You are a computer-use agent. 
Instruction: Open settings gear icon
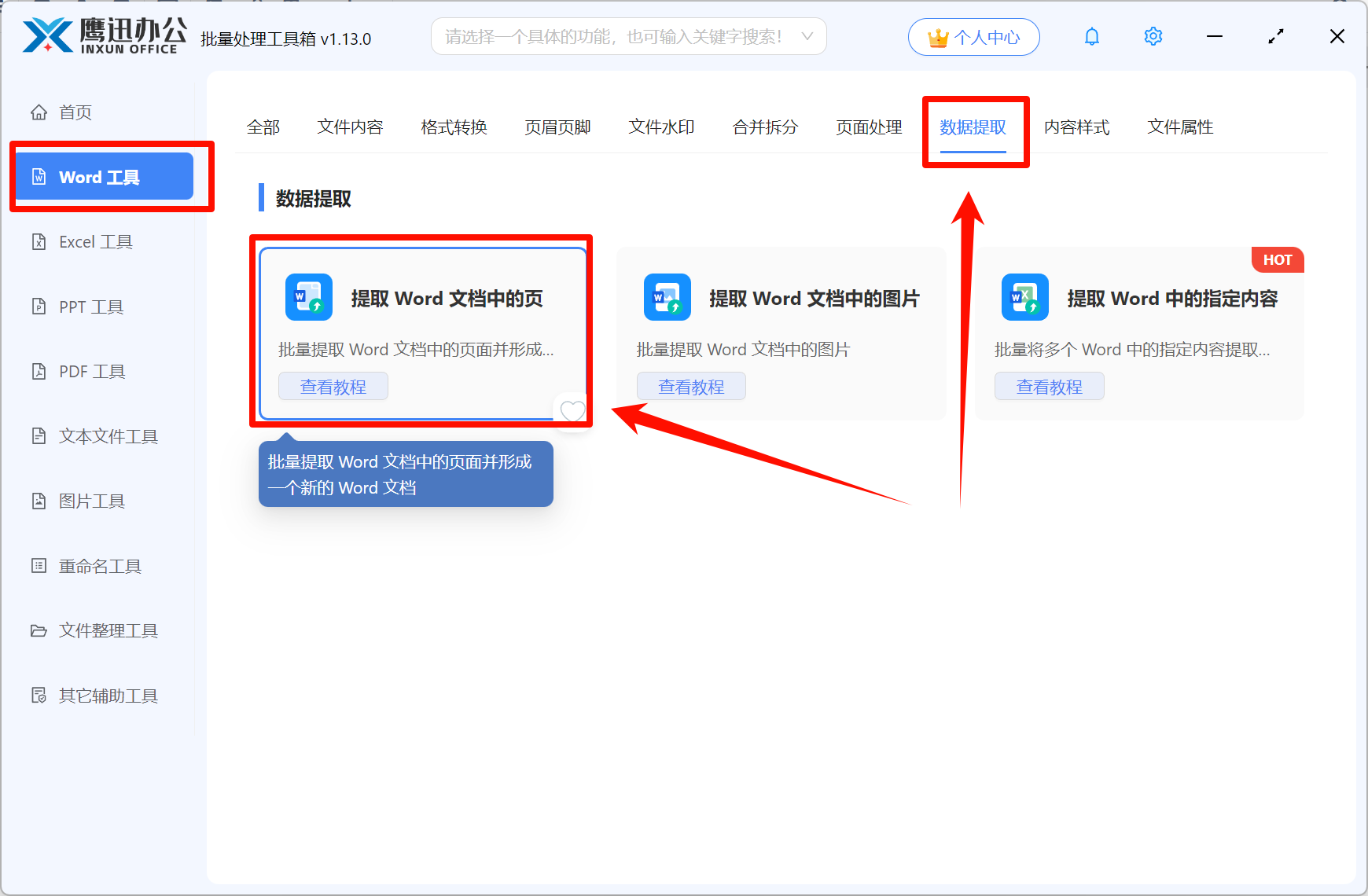1153,36
